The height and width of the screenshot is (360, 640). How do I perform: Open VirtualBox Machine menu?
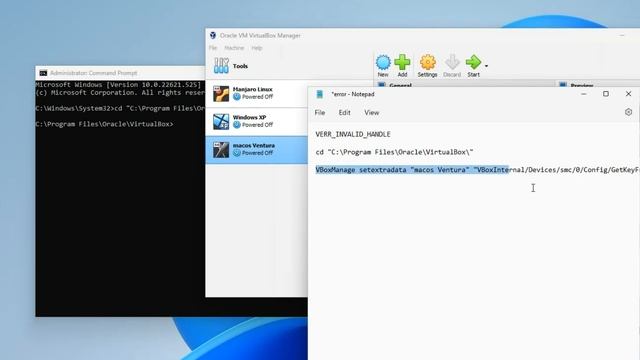click(234, 48)
